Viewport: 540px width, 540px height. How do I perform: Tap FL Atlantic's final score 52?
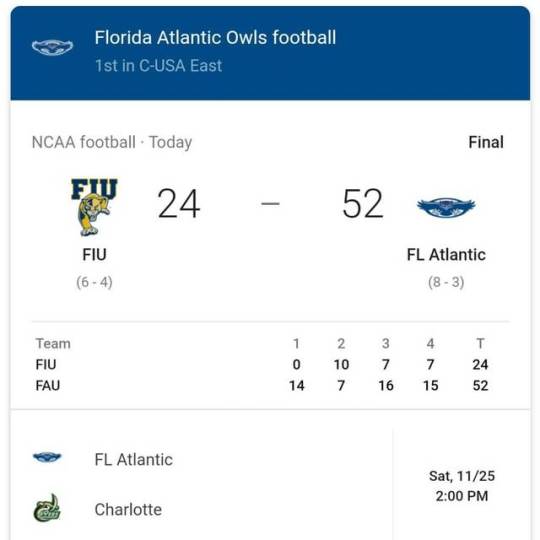tap(363, 204)
